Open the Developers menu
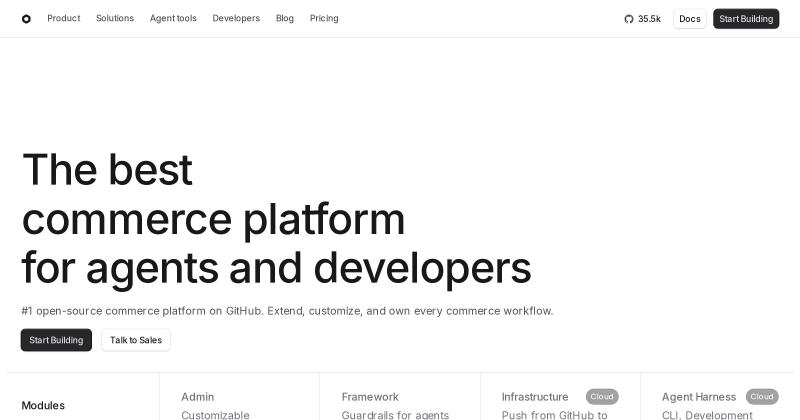 (x=236, y=18)
